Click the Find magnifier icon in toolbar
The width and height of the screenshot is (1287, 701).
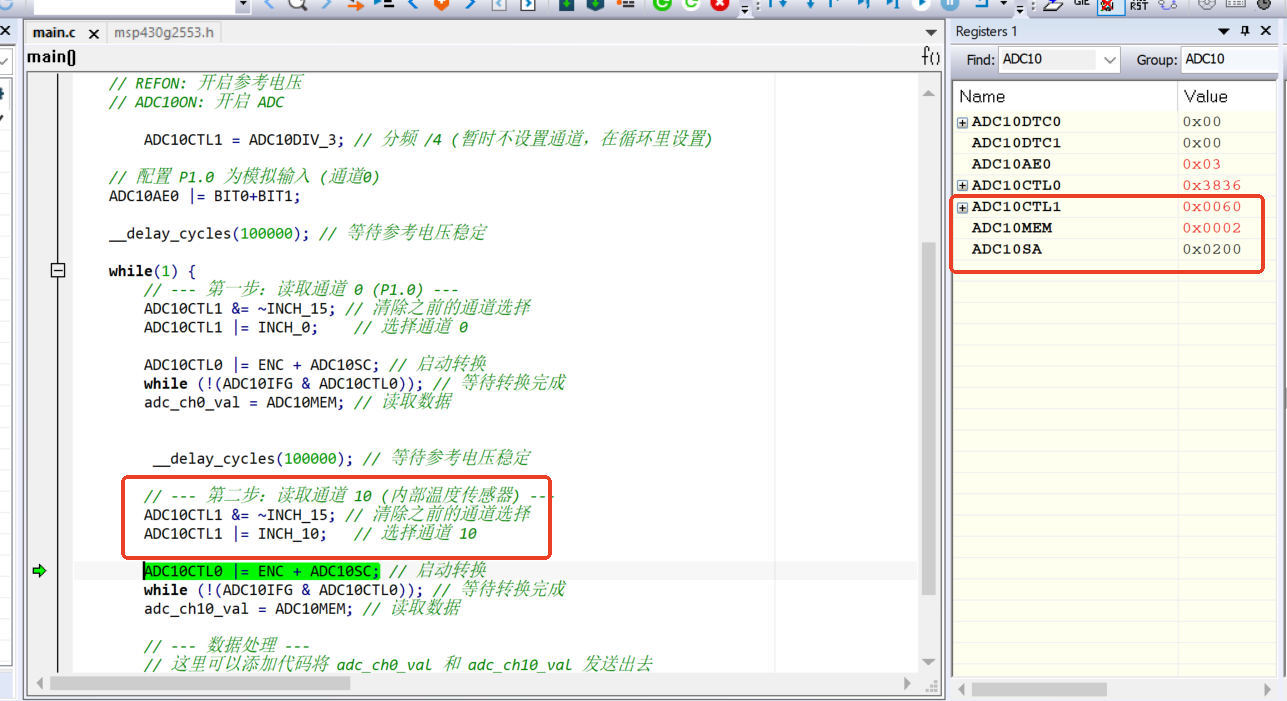[x=297, y=4]
